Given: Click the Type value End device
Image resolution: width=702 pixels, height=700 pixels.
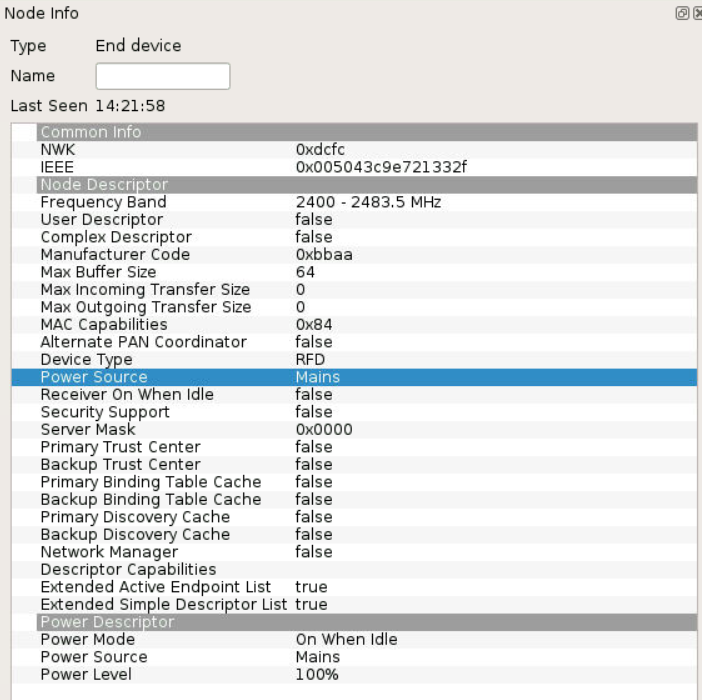Looking at the screenshot, I should 138,46.
